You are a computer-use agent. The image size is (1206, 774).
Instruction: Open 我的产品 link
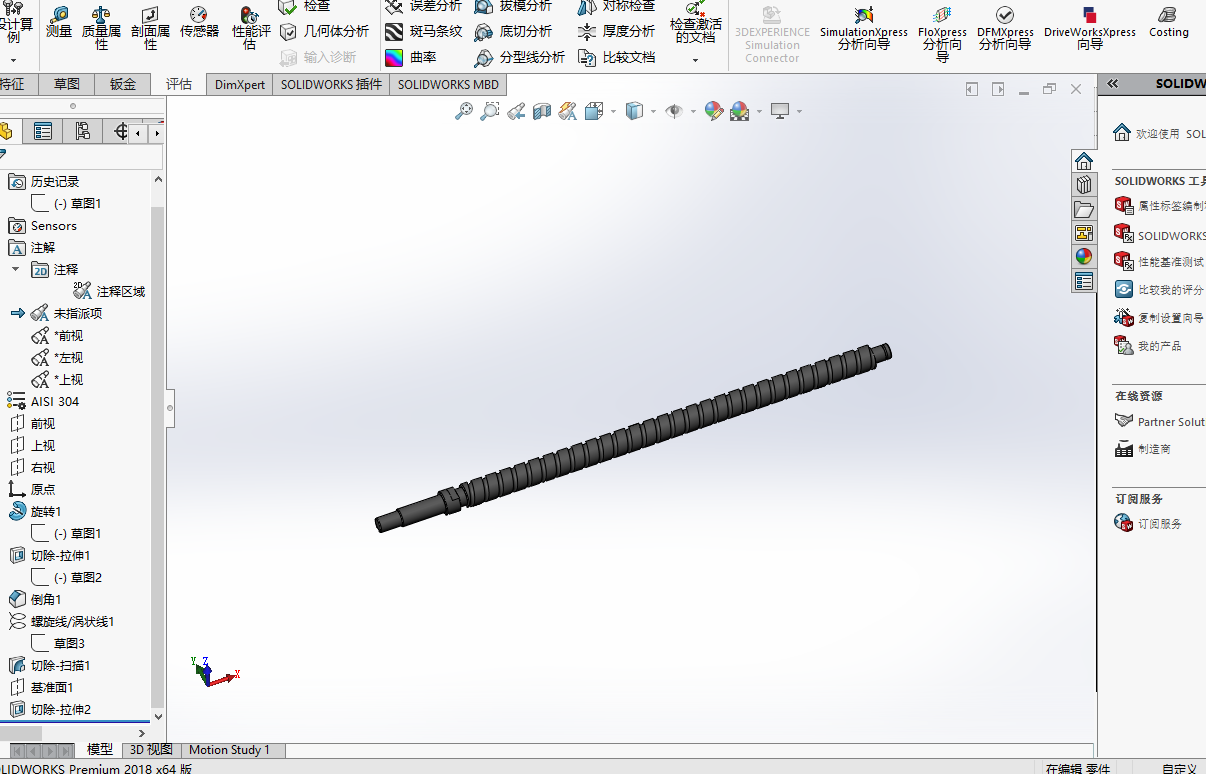coord(1148,346)
